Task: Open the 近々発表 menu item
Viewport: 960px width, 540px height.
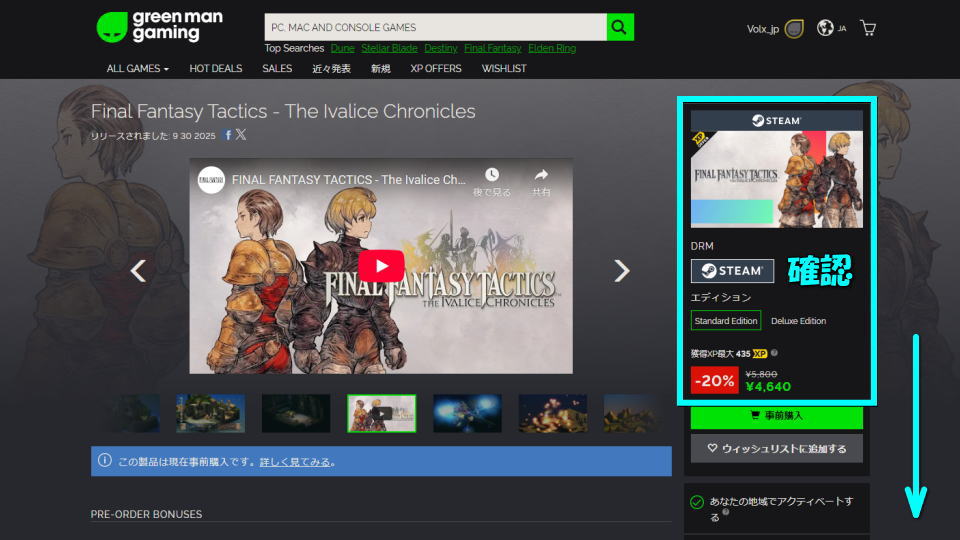Action: click(331, 69)
